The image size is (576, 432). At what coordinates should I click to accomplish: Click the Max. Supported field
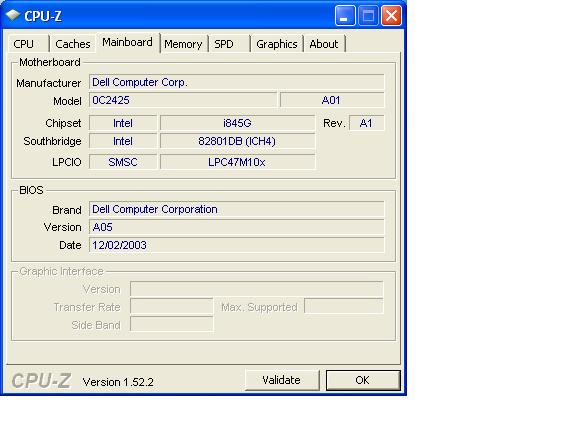344,306
